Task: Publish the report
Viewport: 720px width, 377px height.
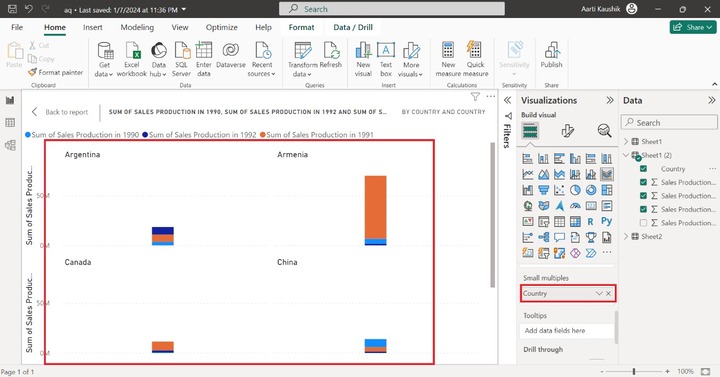Action: pos(551,55)
